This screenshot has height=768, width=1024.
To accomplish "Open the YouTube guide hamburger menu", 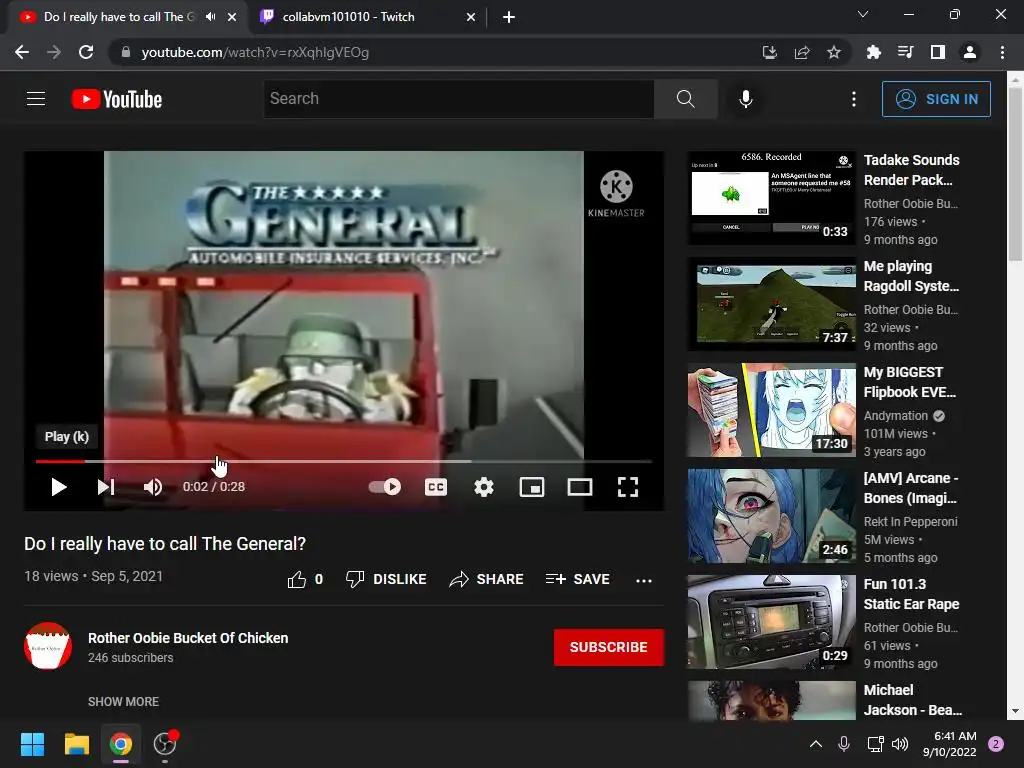I will click(x=36, y=99).
